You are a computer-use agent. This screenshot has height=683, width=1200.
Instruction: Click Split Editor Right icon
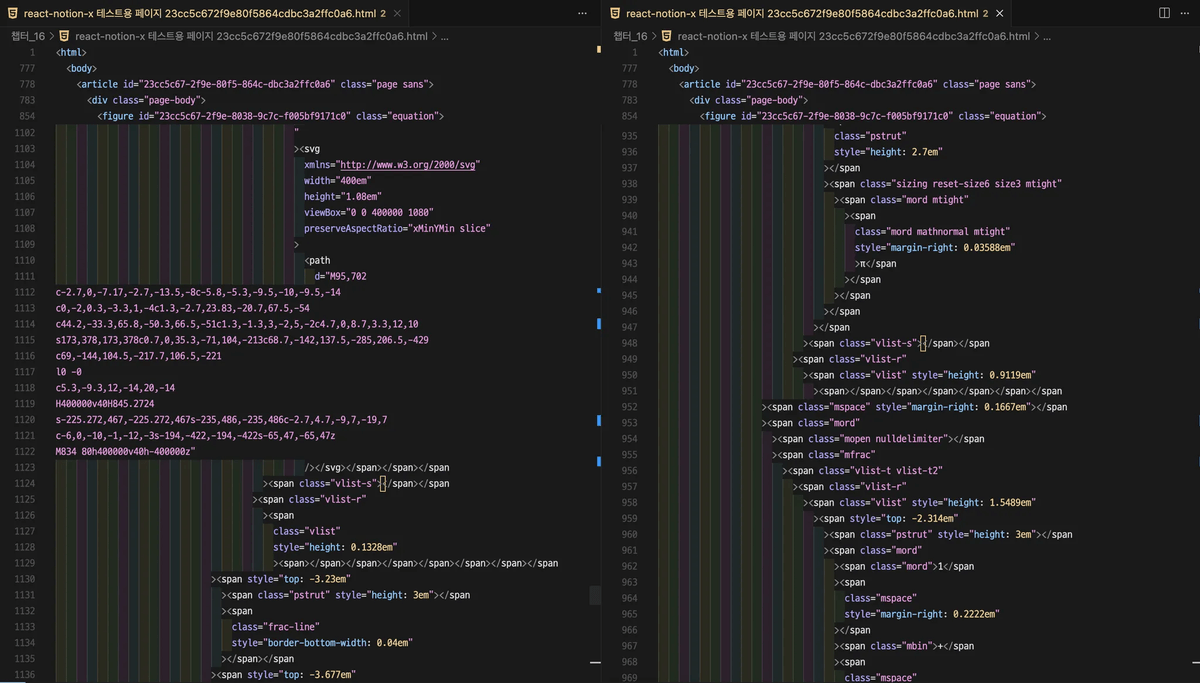click(1164, 13)
